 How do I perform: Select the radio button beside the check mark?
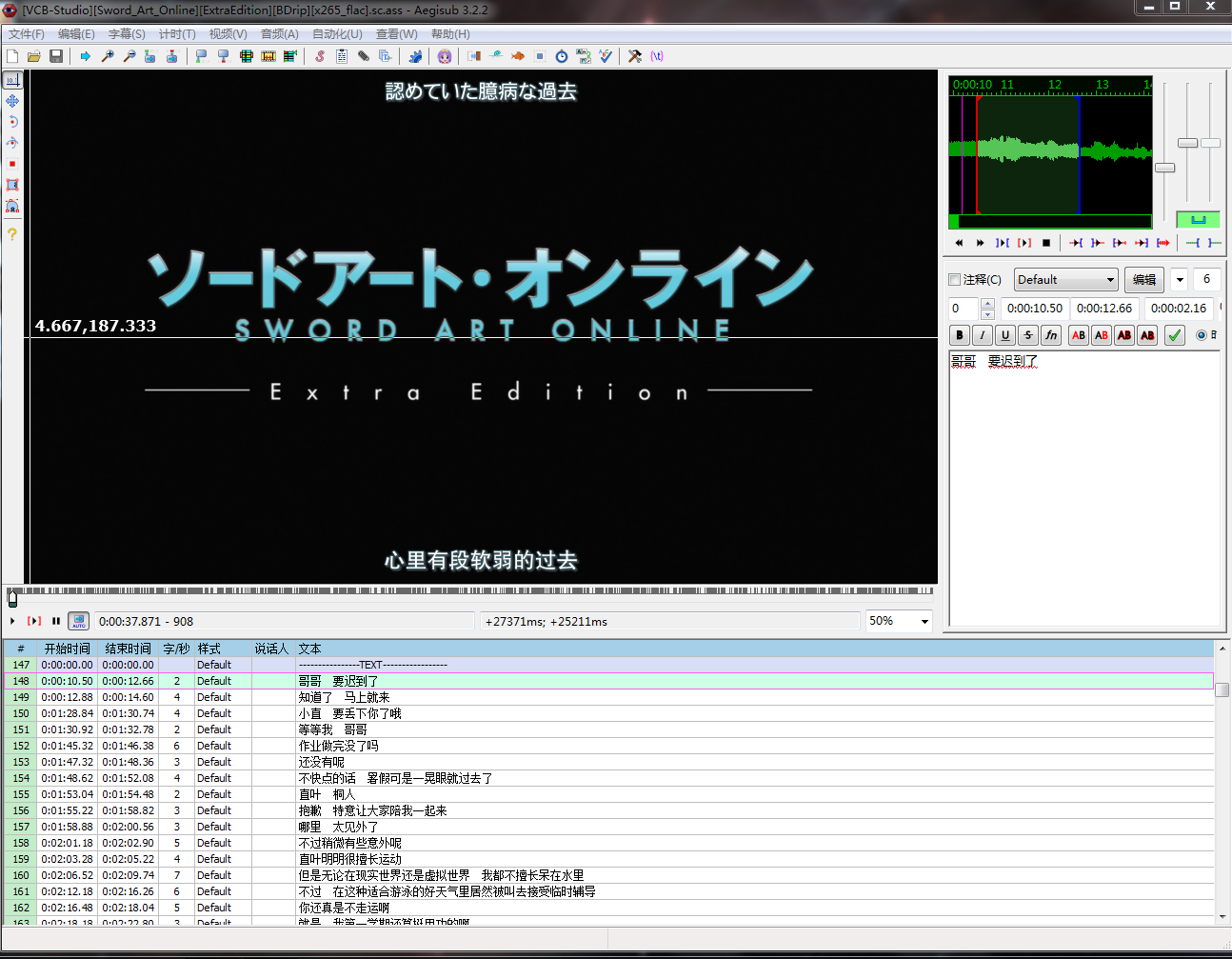click(x=1201, y=335)
